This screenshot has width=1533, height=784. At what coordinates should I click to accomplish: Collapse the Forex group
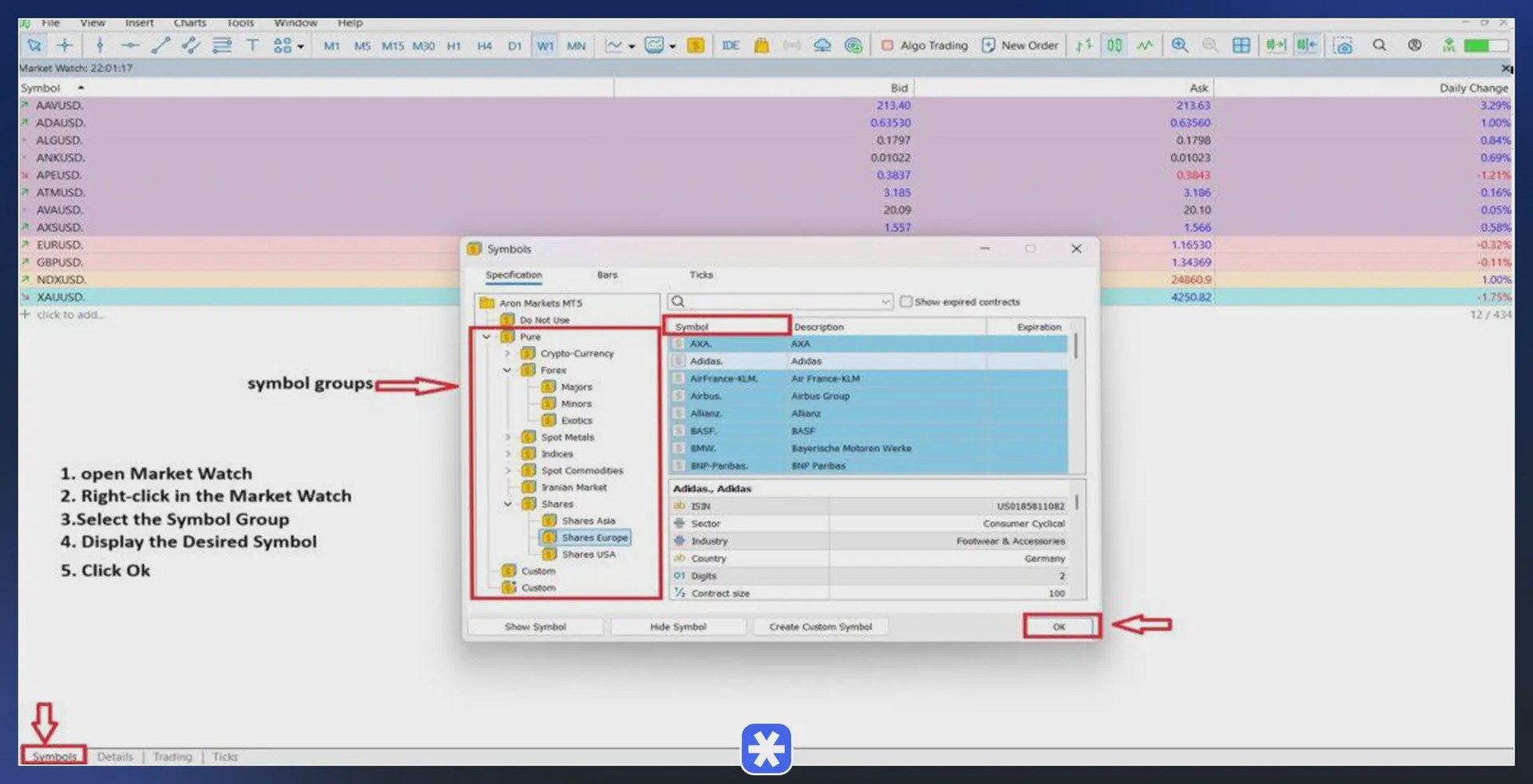click(507, 370)
